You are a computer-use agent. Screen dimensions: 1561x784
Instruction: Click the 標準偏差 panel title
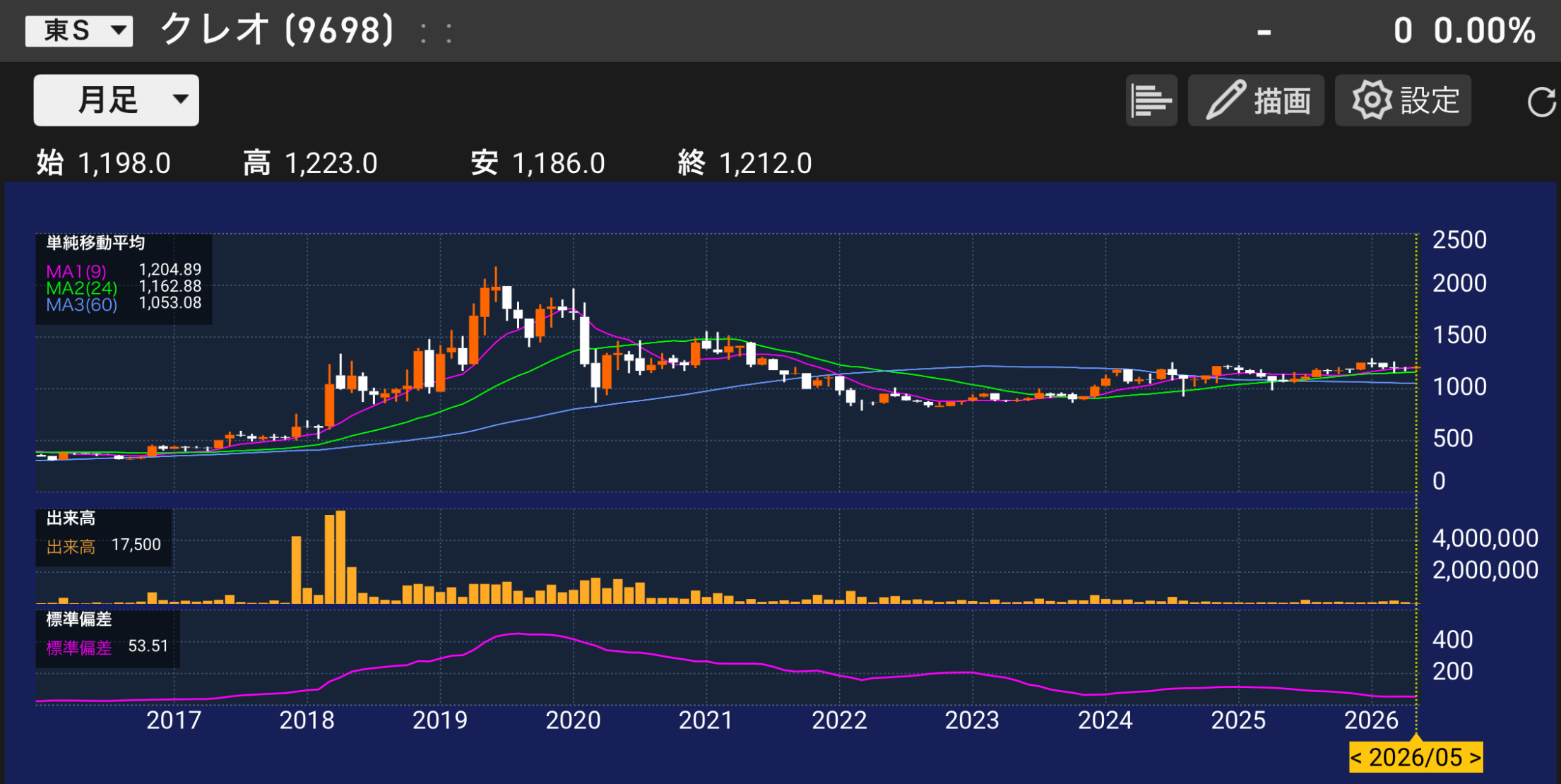79,619
